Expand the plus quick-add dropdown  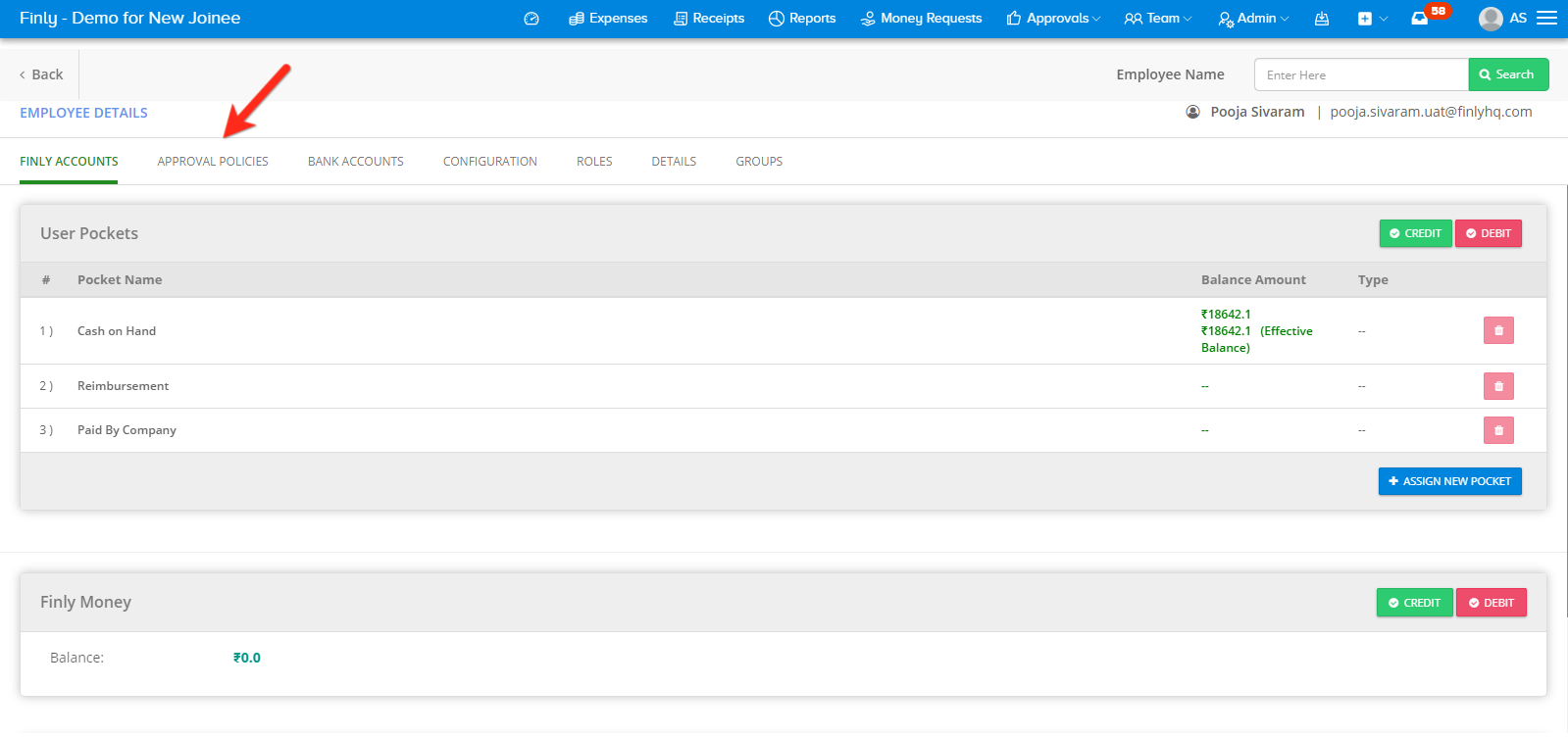point(1372,19)
